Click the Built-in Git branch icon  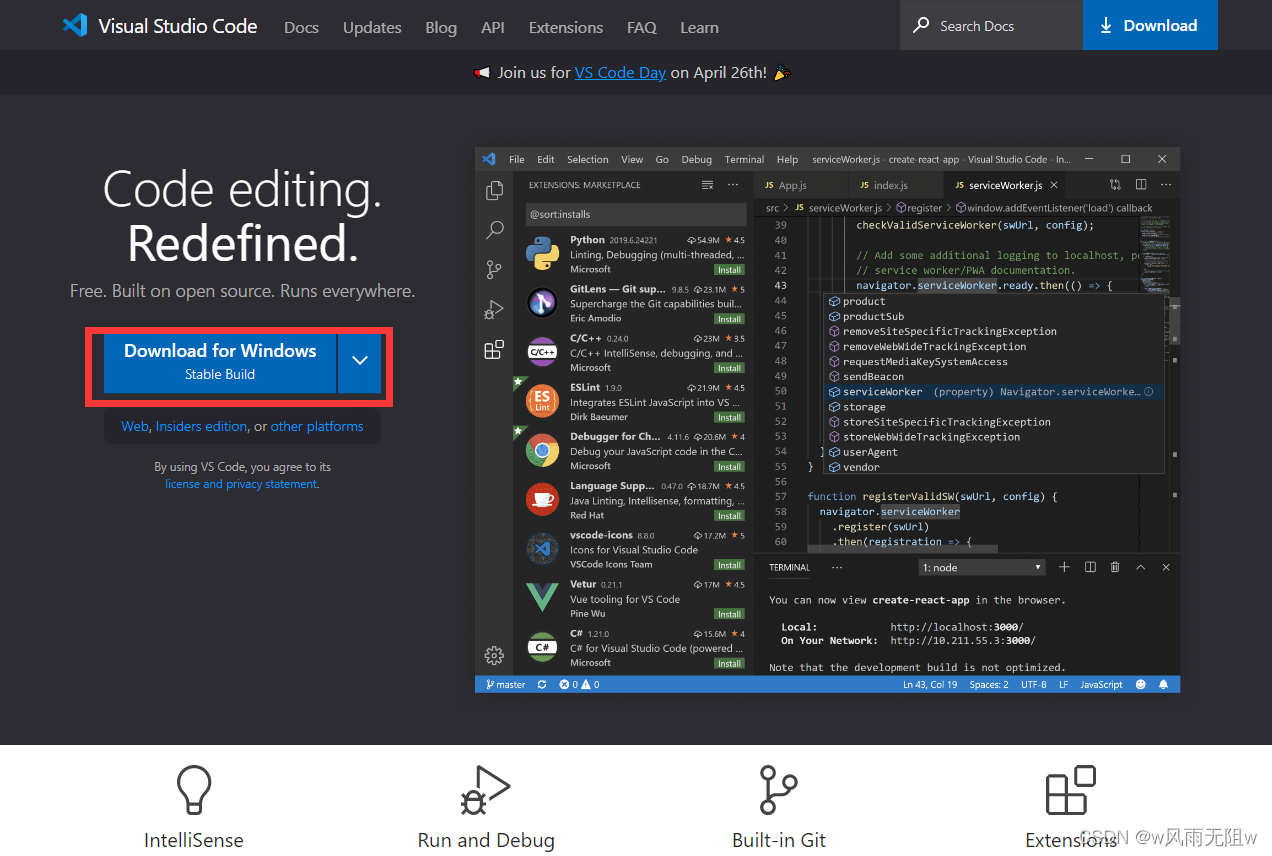coord(778,790)
